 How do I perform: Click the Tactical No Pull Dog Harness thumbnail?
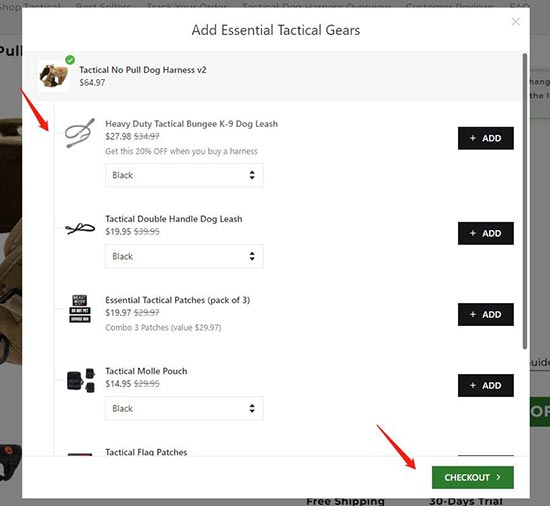(54, 76)
